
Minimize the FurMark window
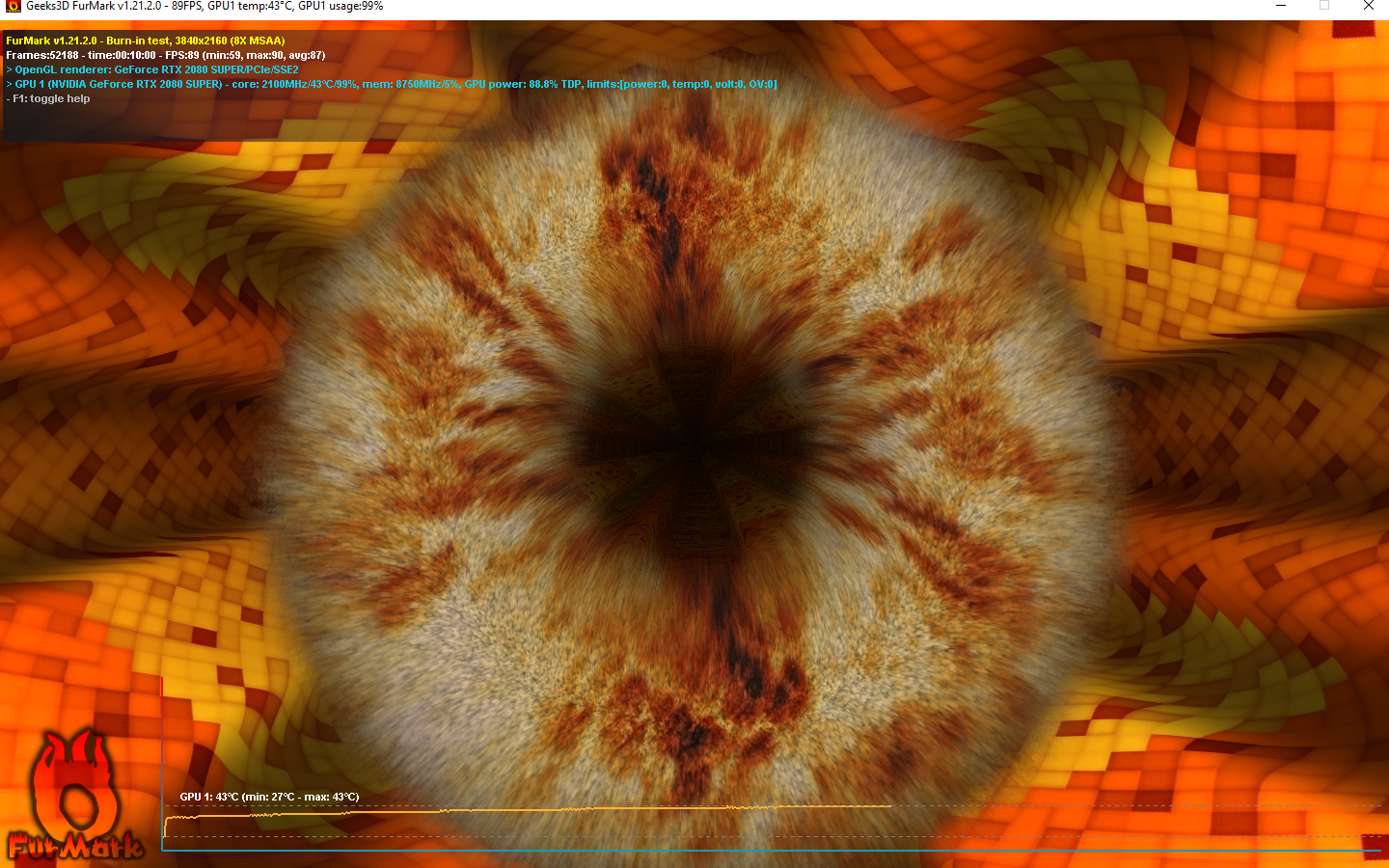pos(1281,6)
